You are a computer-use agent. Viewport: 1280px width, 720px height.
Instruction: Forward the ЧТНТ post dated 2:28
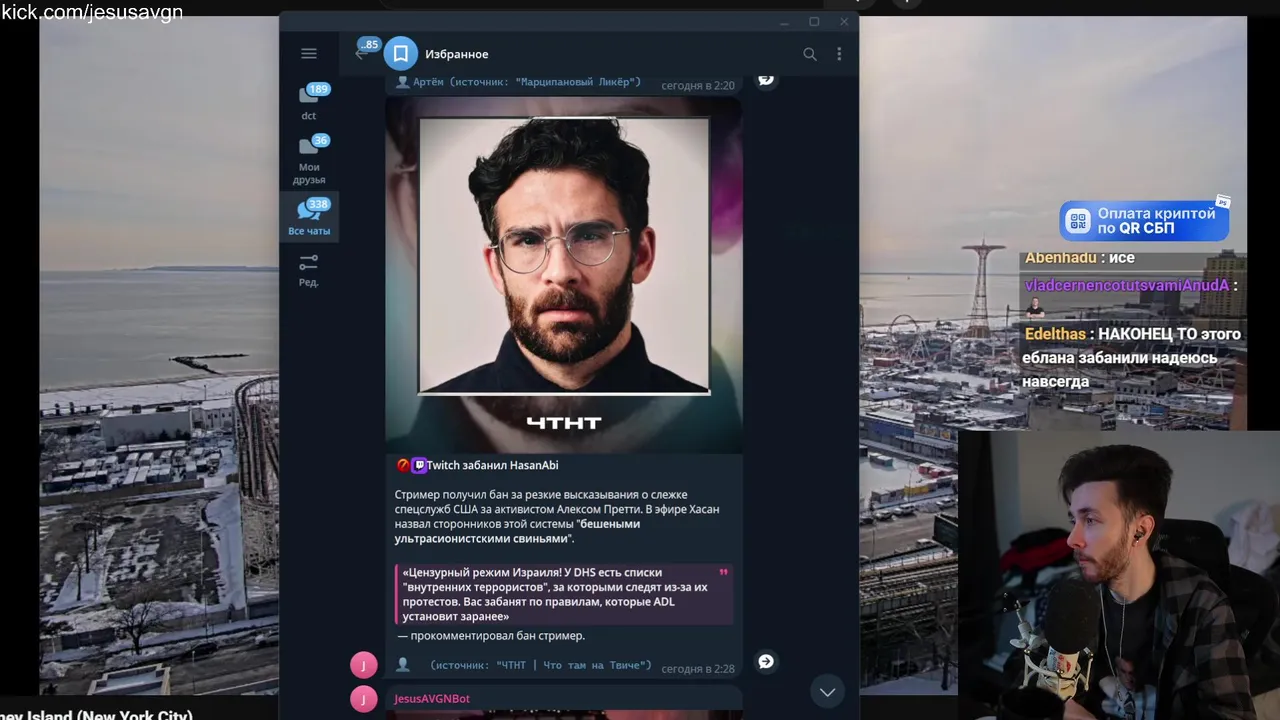pos(766,661)
